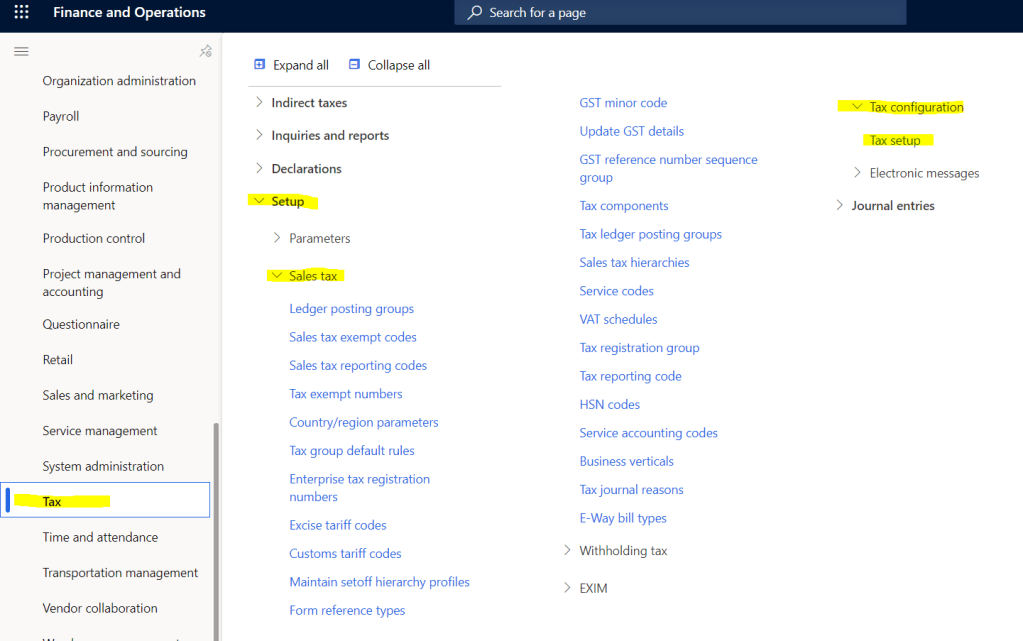Expand the Journal entries section
This screenshot has height=641, width=1023.
click(x=839, y=206)
